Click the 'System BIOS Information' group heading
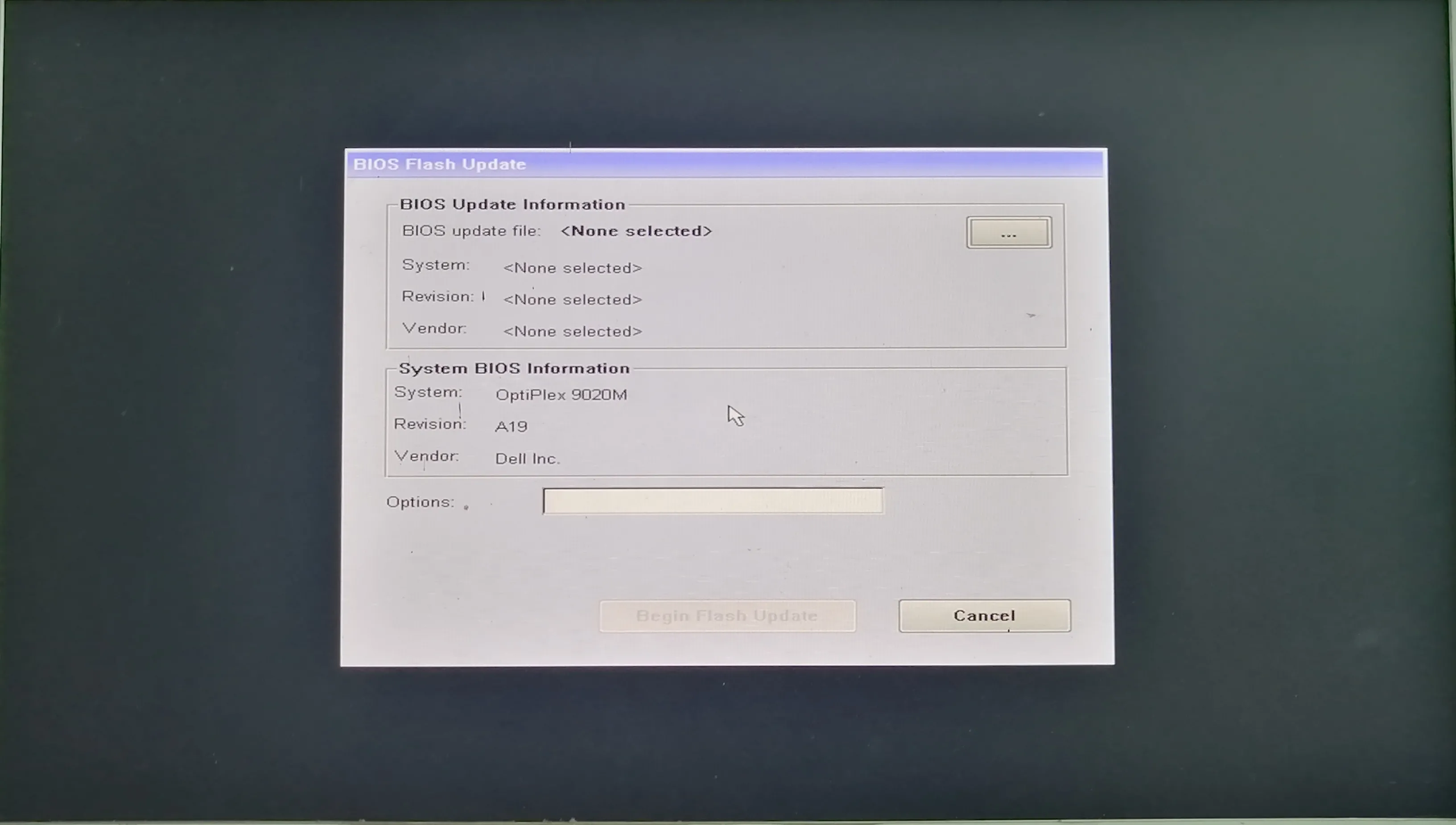 pyautogui.click(x=514, y=368)
